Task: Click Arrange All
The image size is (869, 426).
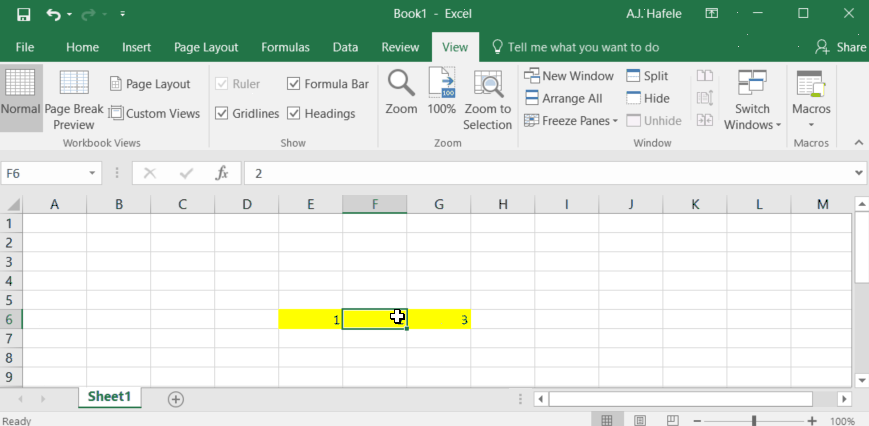Action: tap(564, 99)
